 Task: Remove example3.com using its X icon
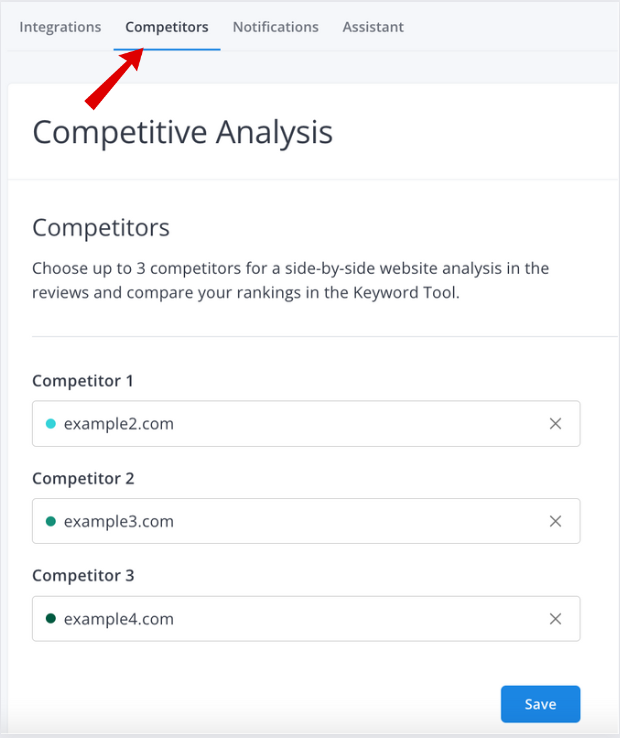(x=555, y=521)
